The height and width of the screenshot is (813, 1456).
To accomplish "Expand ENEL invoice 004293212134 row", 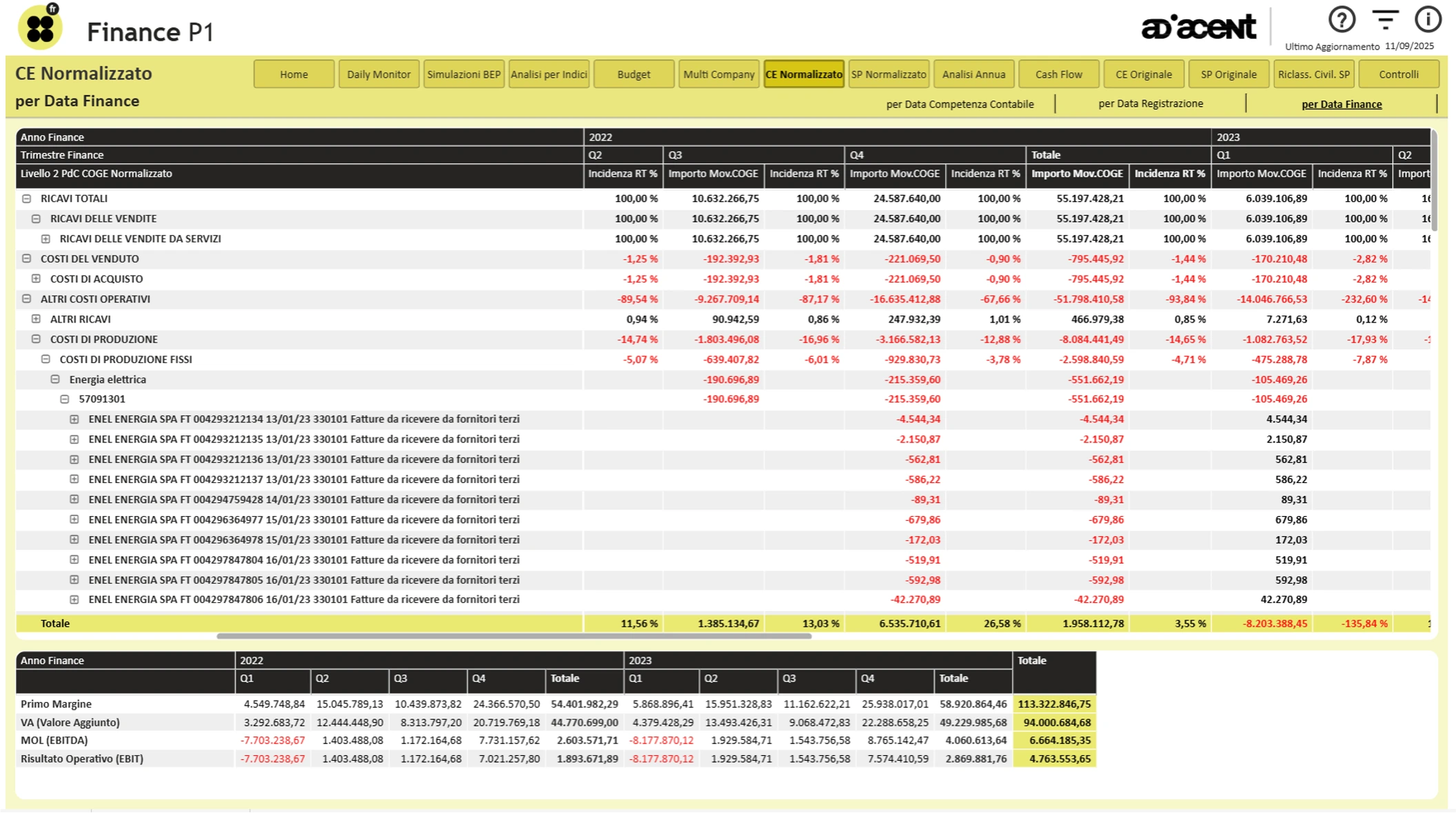I will [74, 419].
